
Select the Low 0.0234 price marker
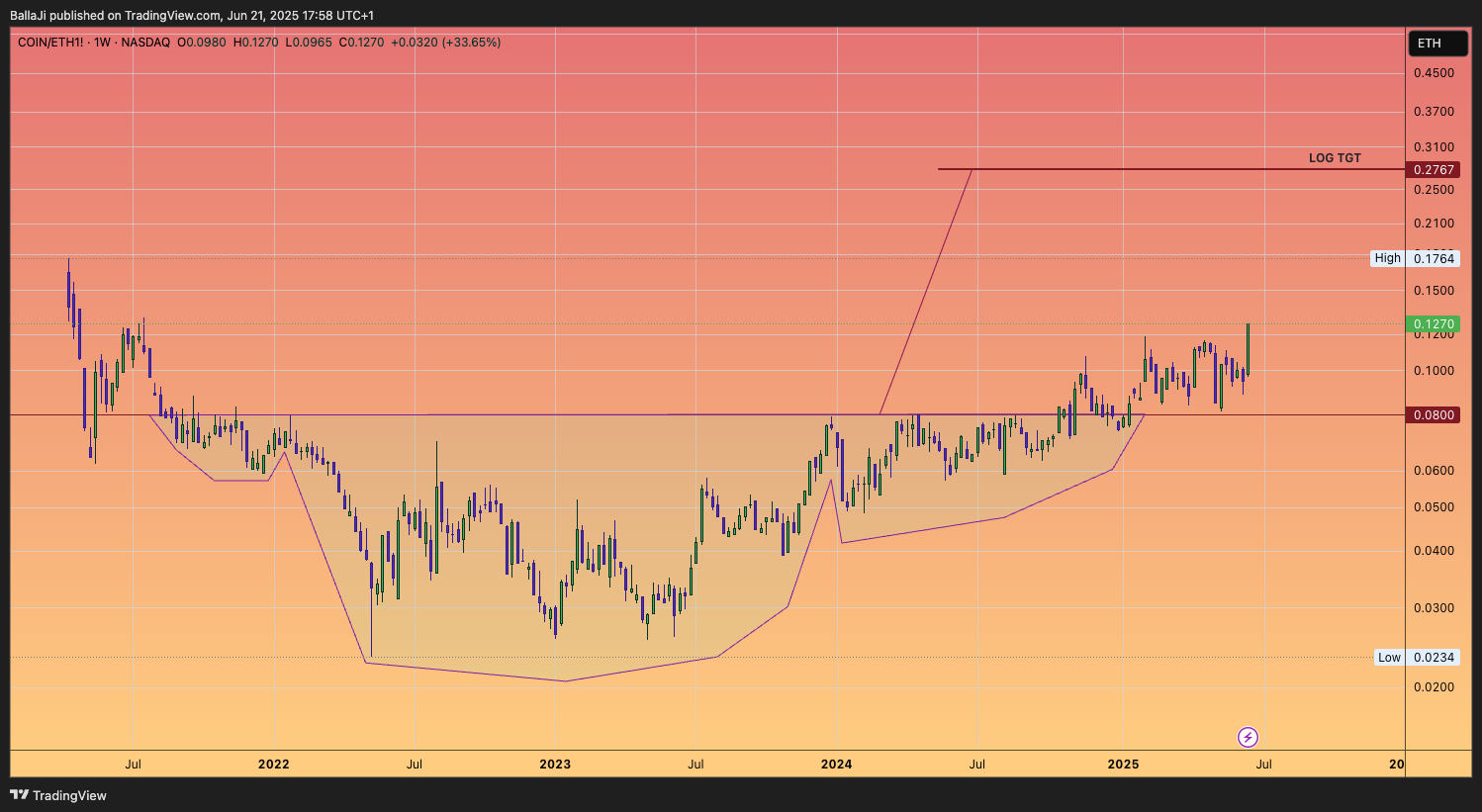click(x=1417, y=658)
